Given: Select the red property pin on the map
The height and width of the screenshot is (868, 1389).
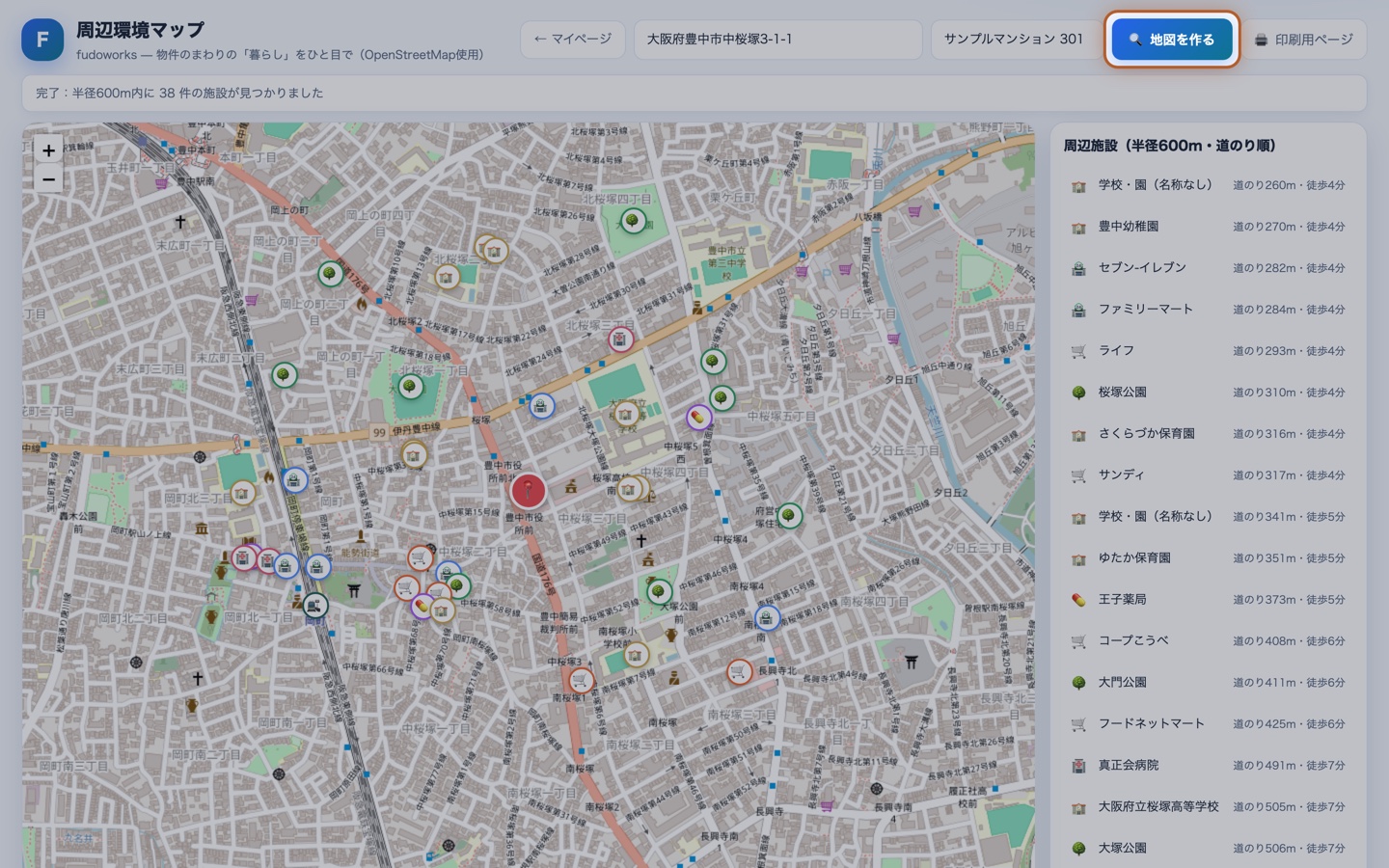Looking at the screenshot, I should 528,491.
